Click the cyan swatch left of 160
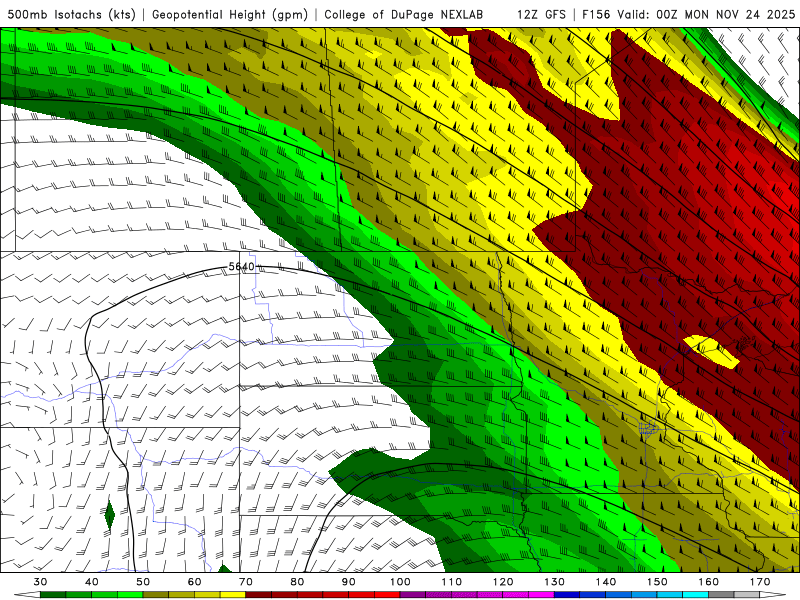The width and height of the screenshot is (800, 600). pyautogui.click(x=695, y=594)
